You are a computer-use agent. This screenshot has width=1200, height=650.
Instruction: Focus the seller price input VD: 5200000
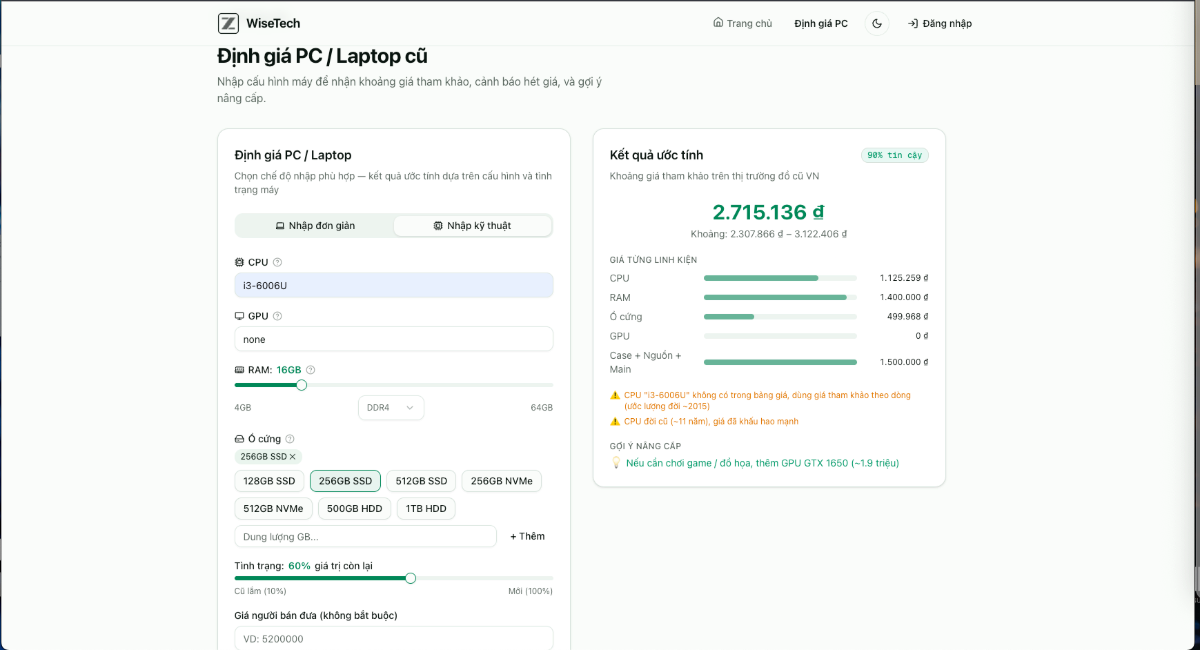394,638
